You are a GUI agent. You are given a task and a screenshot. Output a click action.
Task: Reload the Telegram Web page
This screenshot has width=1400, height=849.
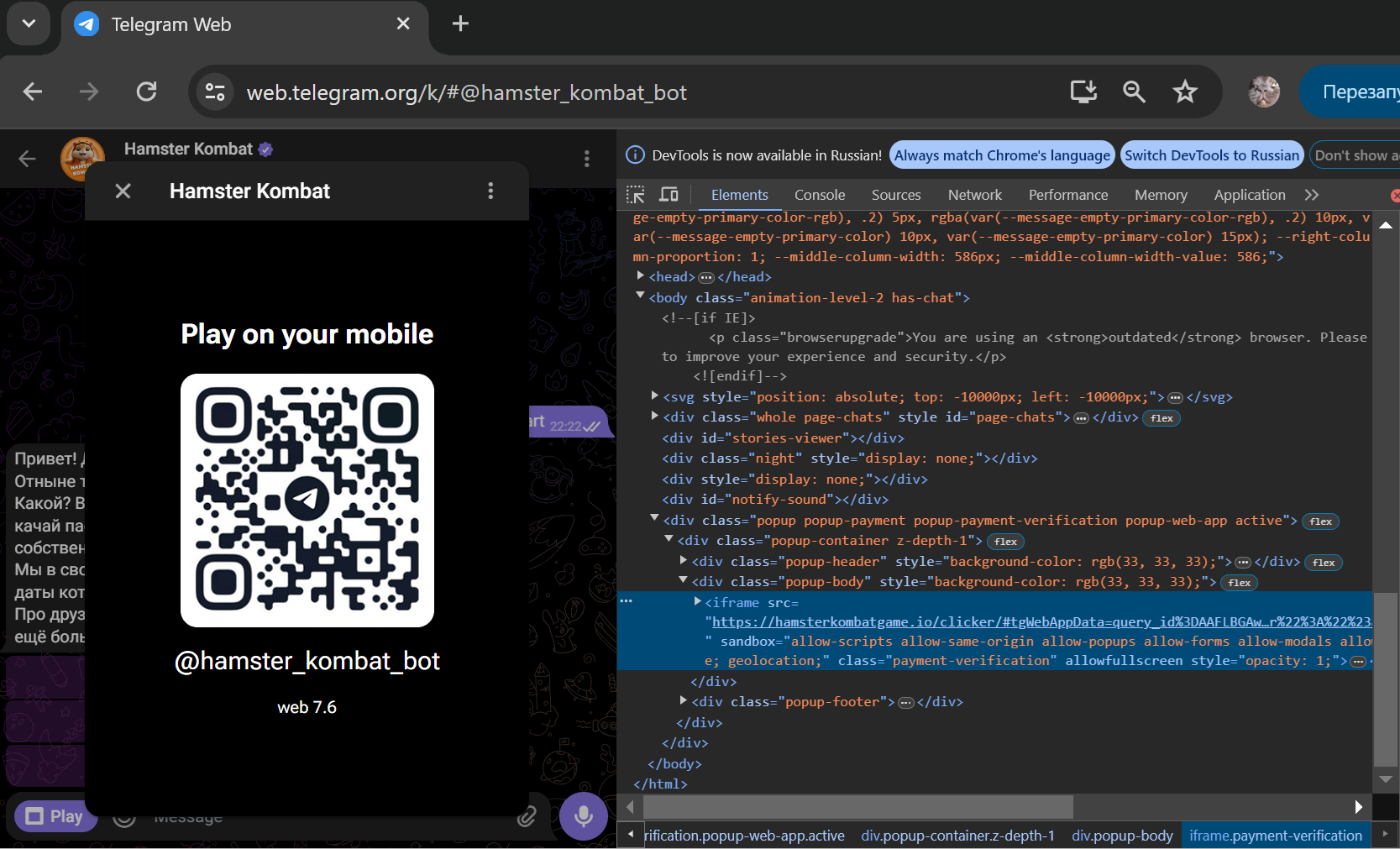(147, 92)
